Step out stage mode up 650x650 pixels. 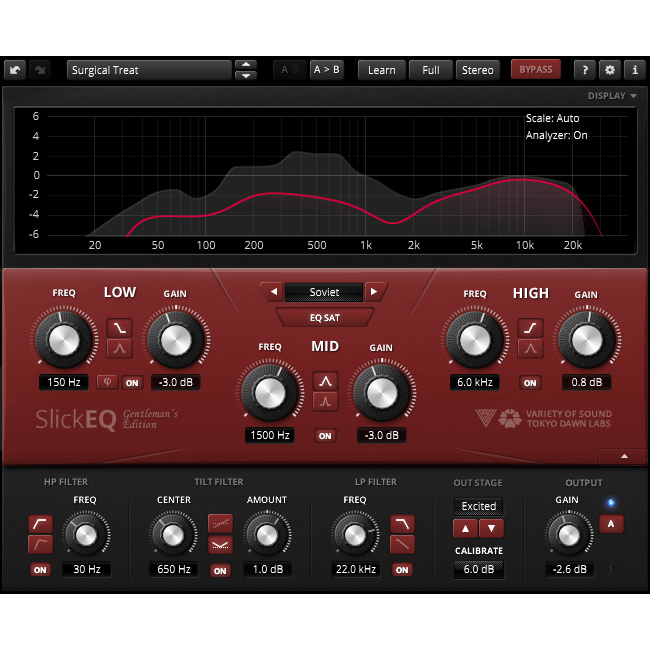click(x=466, y=529)
